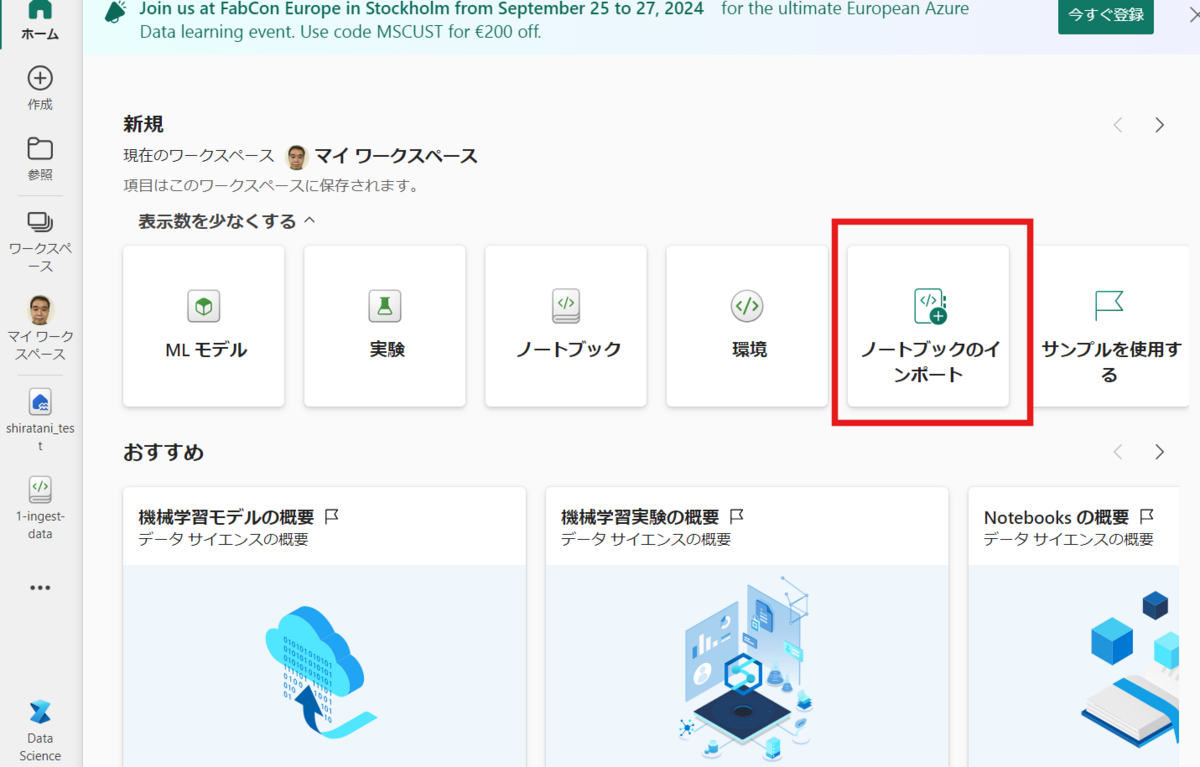Viewport: 1200px width, 767px height.
Task: Open 機械学習実験の概要 illustration thumbnail
Action: [747, 666]
